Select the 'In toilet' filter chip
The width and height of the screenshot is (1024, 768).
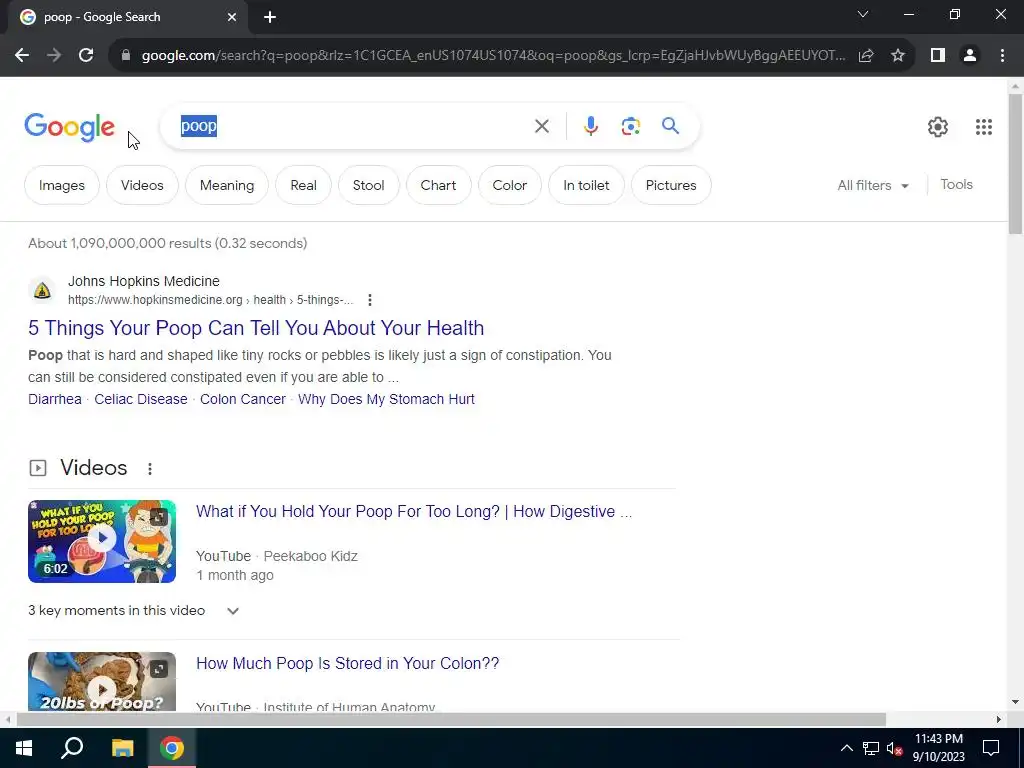pyautogui.click(x=586, y=185)
